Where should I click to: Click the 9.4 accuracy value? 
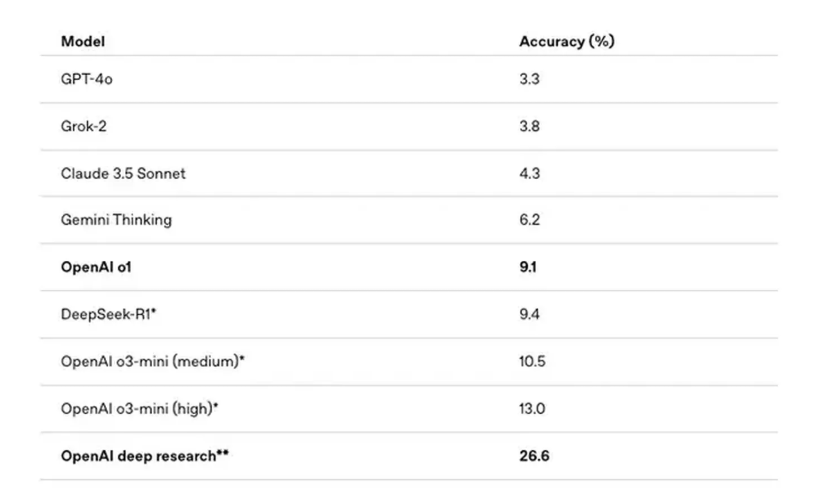[529, 314]
